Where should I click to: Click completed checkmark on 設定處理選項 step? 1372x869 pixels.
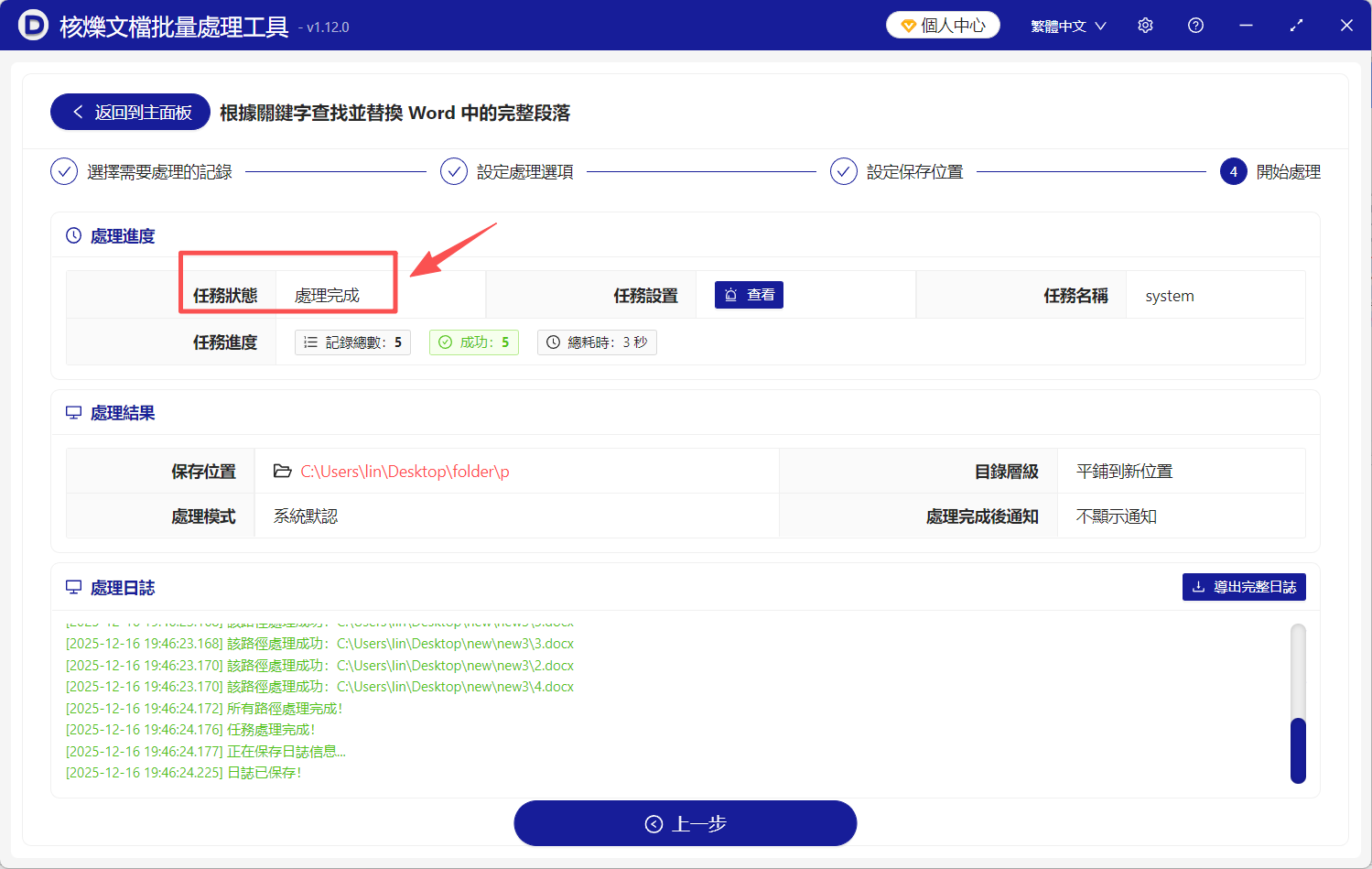point(454,171)
